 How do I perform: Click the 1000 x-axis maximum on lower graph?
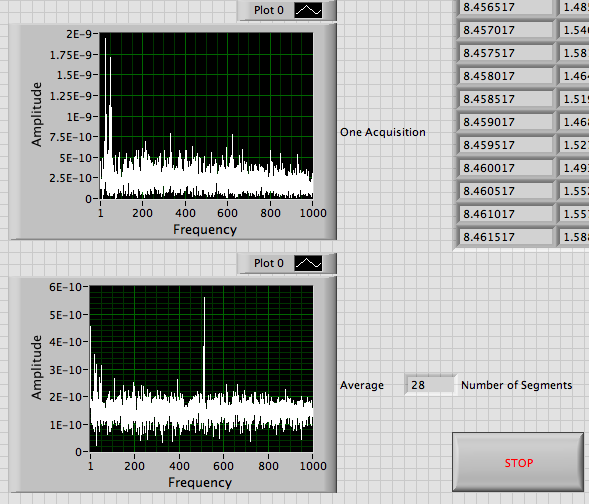[313, 466]
